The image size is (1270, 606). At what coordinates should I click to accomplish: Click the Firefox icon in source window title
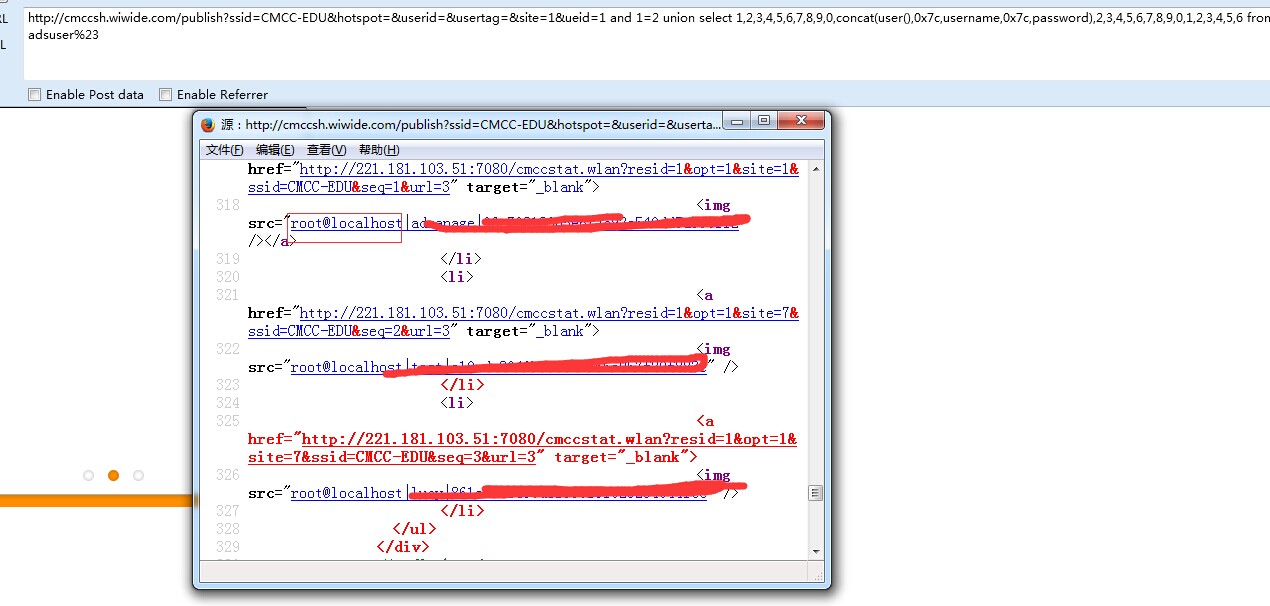click(x=208, y=125)
